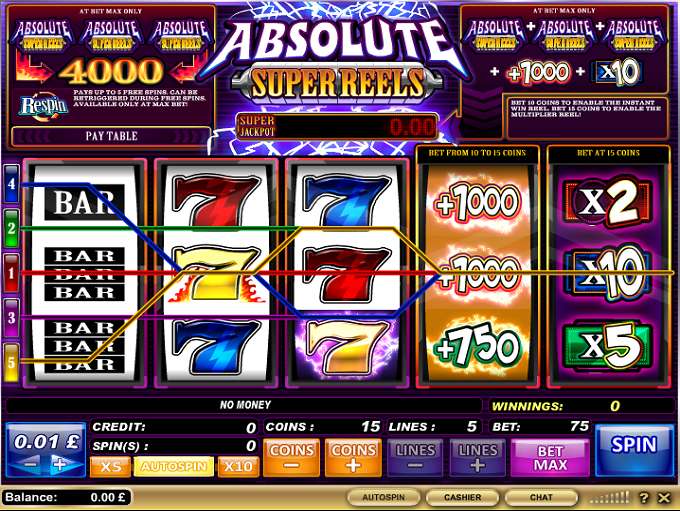Select the X10 autospin option

click(x=238, y=466)
